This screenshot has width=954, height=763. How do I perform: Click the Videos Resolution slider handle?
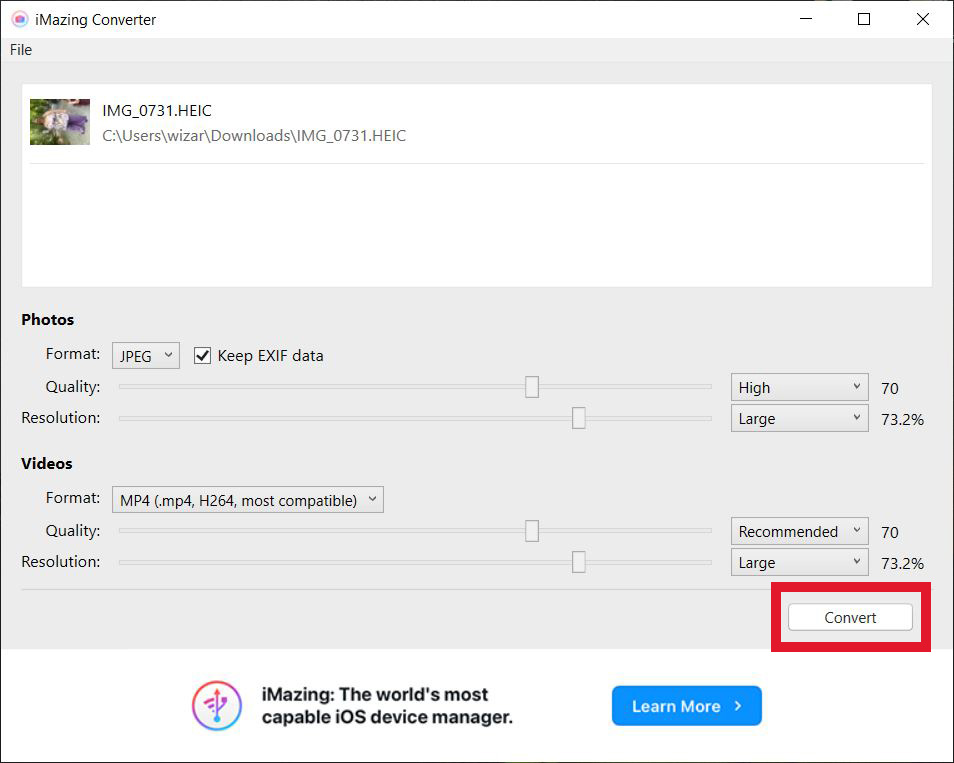(x=578, y=563)
